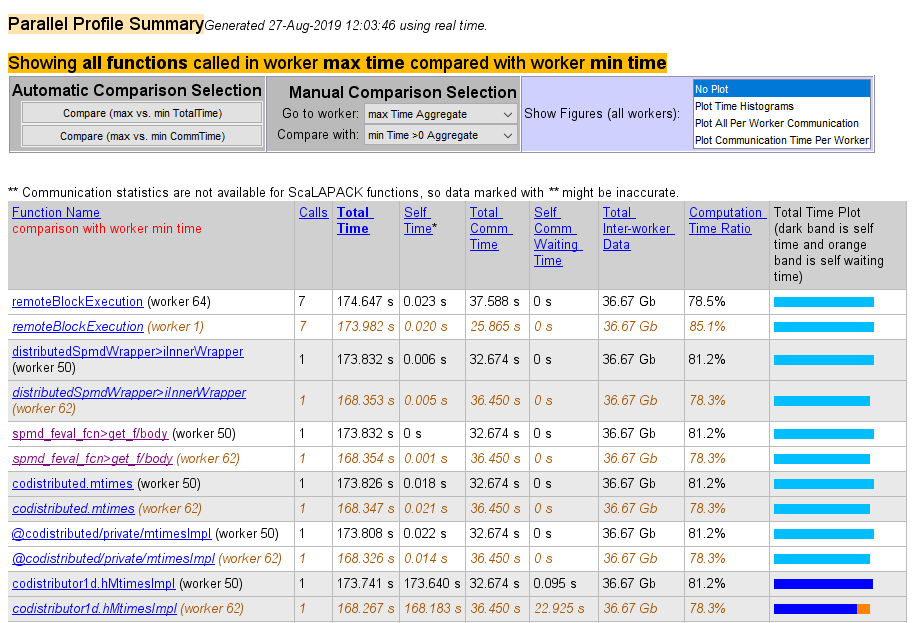916x623 pixels.
Task: Click the Compare (max vs. min CommTime) button
Action: [140, 134]
